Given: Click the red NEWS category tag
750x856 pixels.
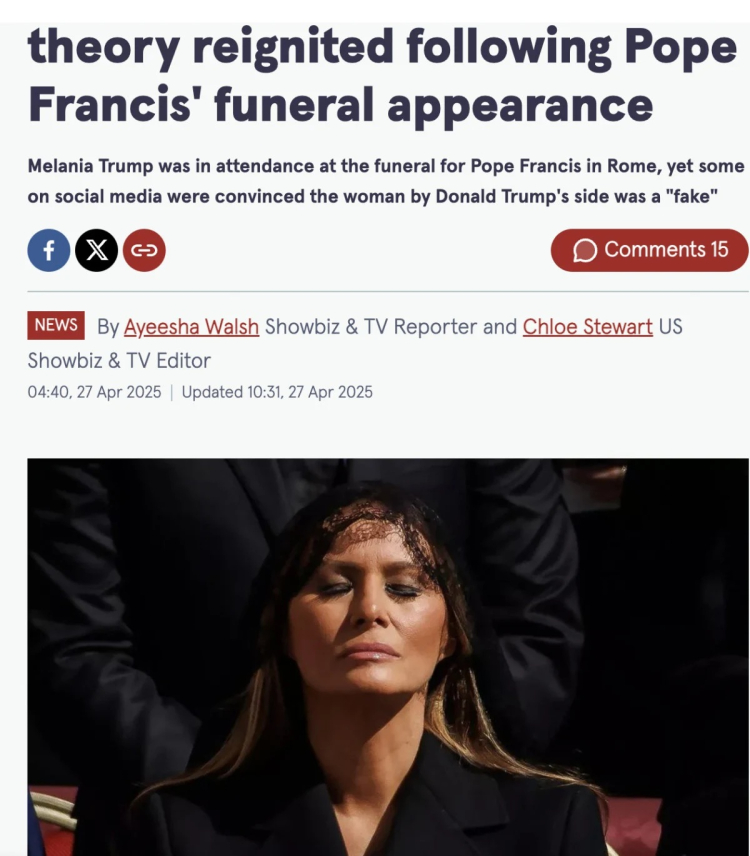Looking at the screenshot, I should (x=56, y=325).
